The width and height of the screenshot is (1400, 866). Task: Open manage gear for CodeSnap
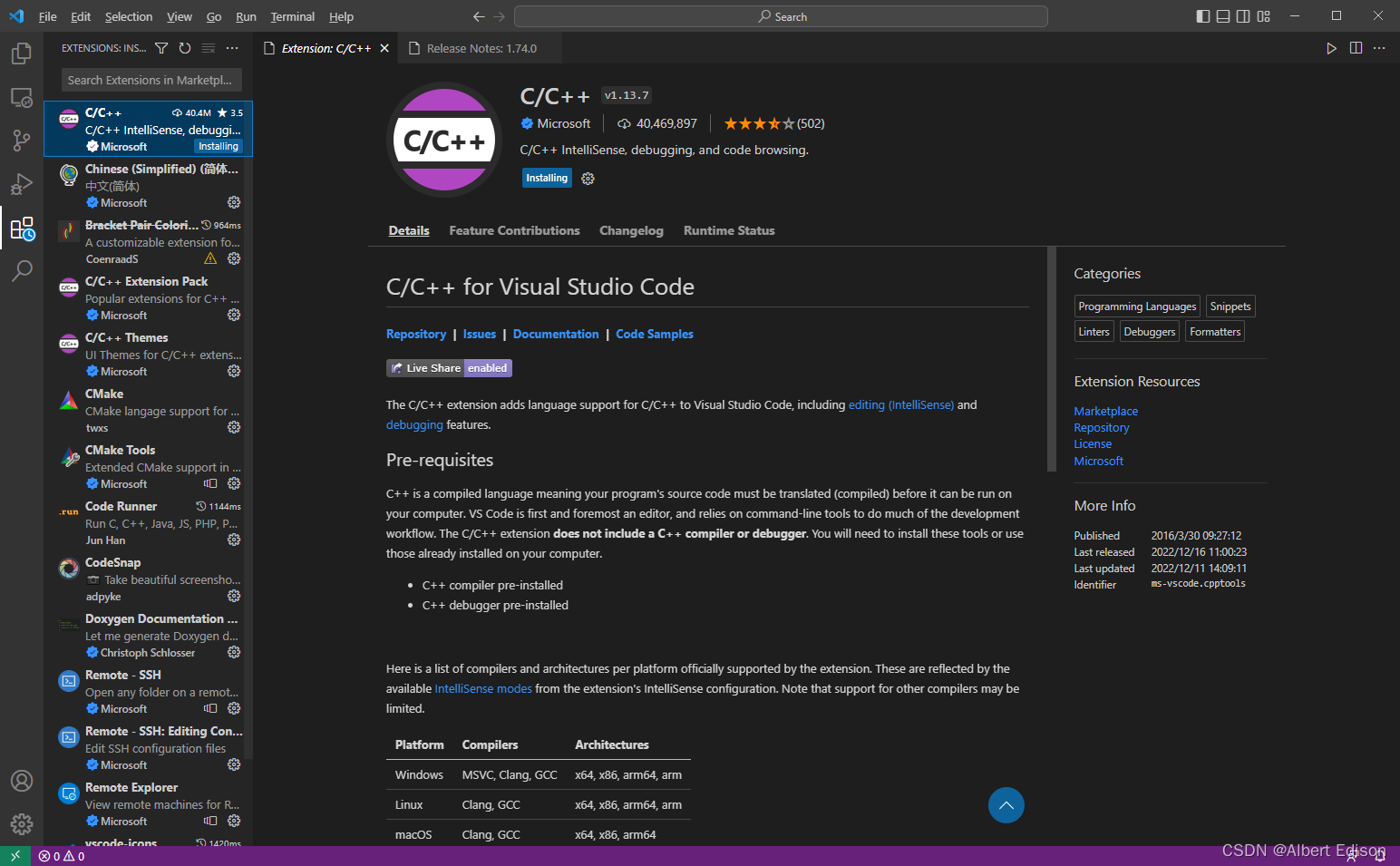click(234, 596)
